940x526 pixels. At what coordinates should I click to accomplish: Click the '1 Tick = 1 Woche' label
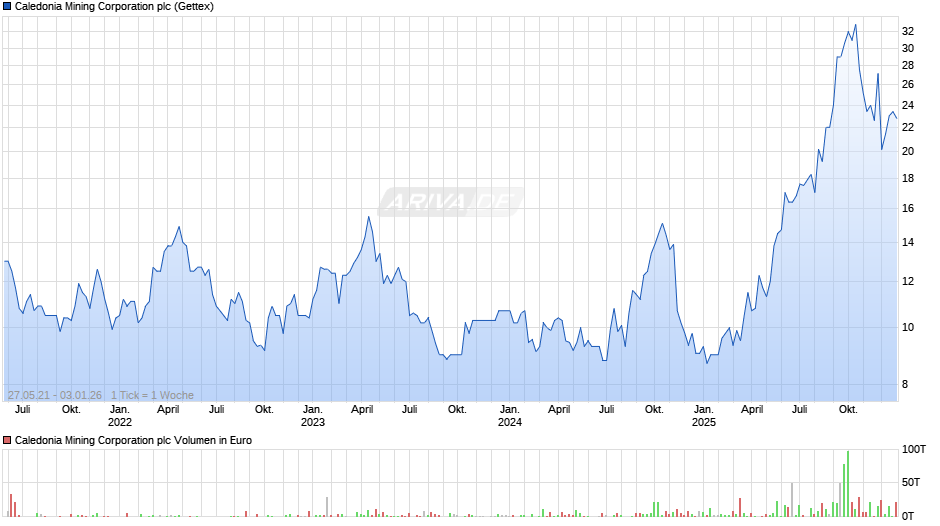point(152,395)
